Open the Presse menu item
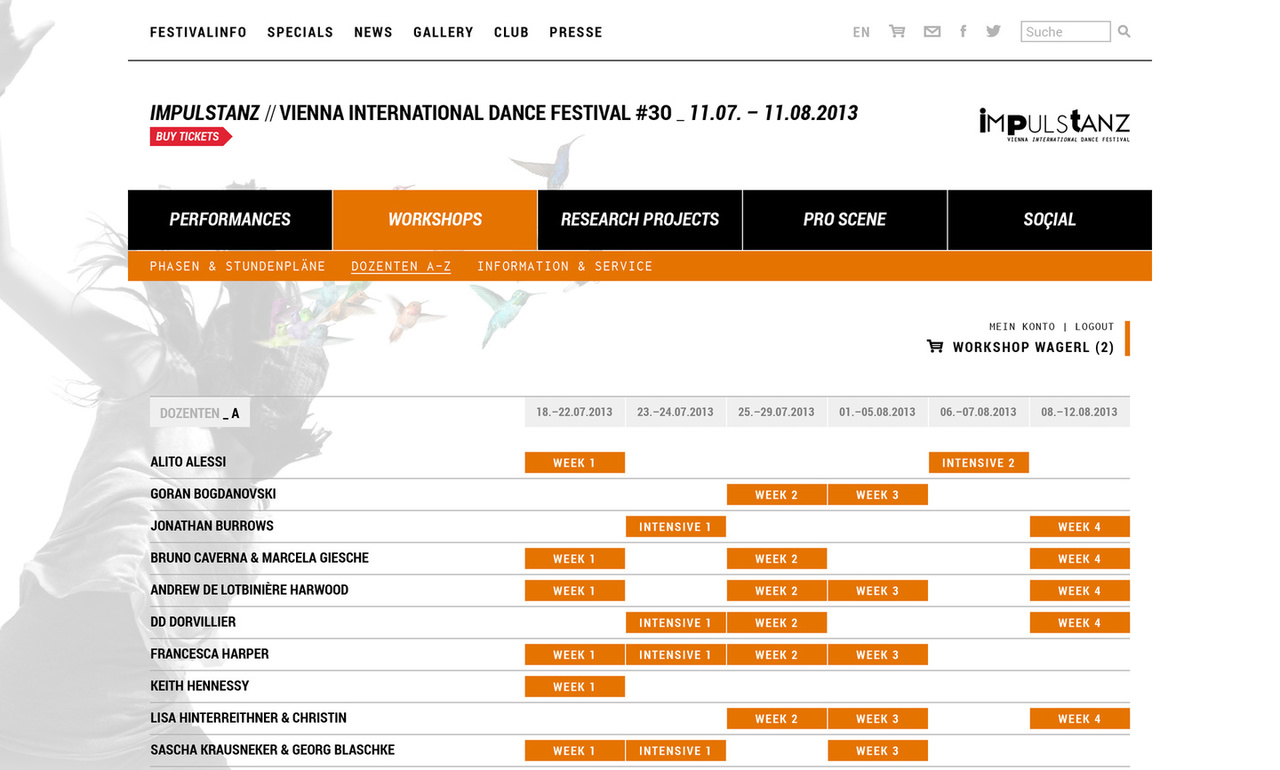This screenshot has width=1280, height=770. 576,32
